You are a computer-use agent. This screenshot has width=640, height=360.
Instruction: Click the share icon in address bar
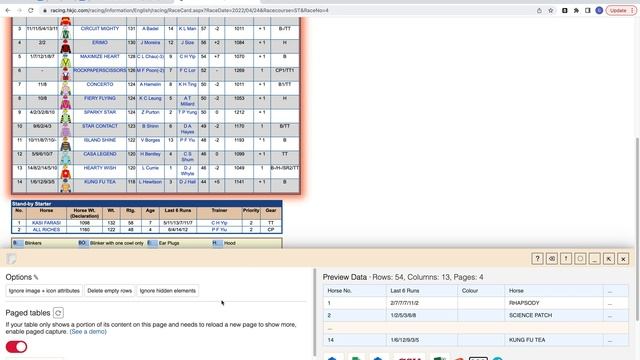tap(539, 10)
